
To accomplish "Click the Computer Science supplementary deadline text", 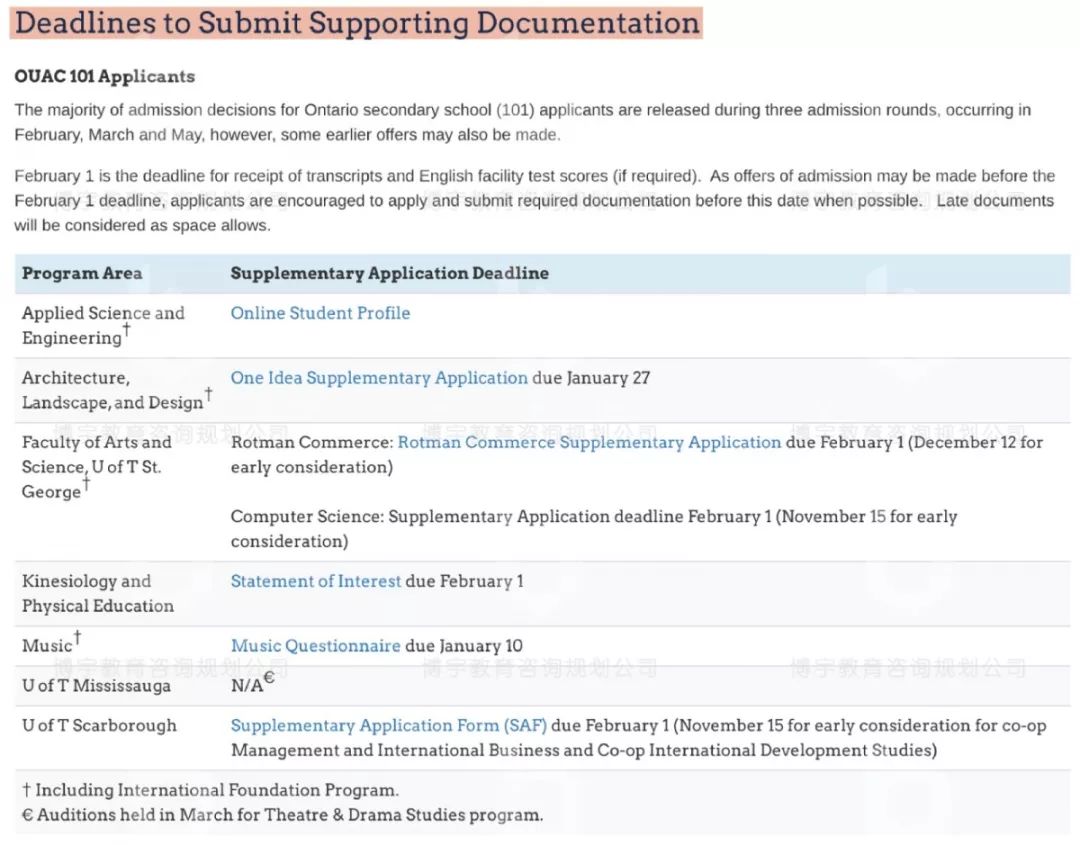I will pos(594,529).
